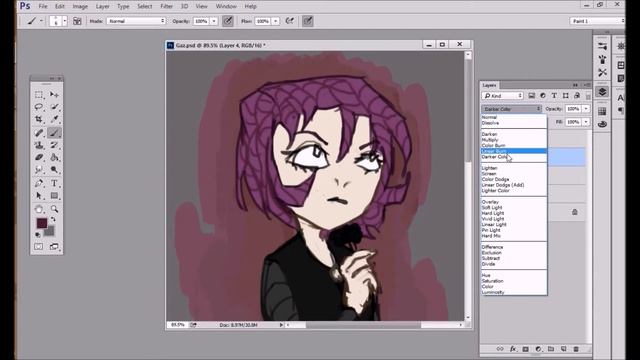
Task: Choose Linear Burn blend mode
Action: pos(514,151)
